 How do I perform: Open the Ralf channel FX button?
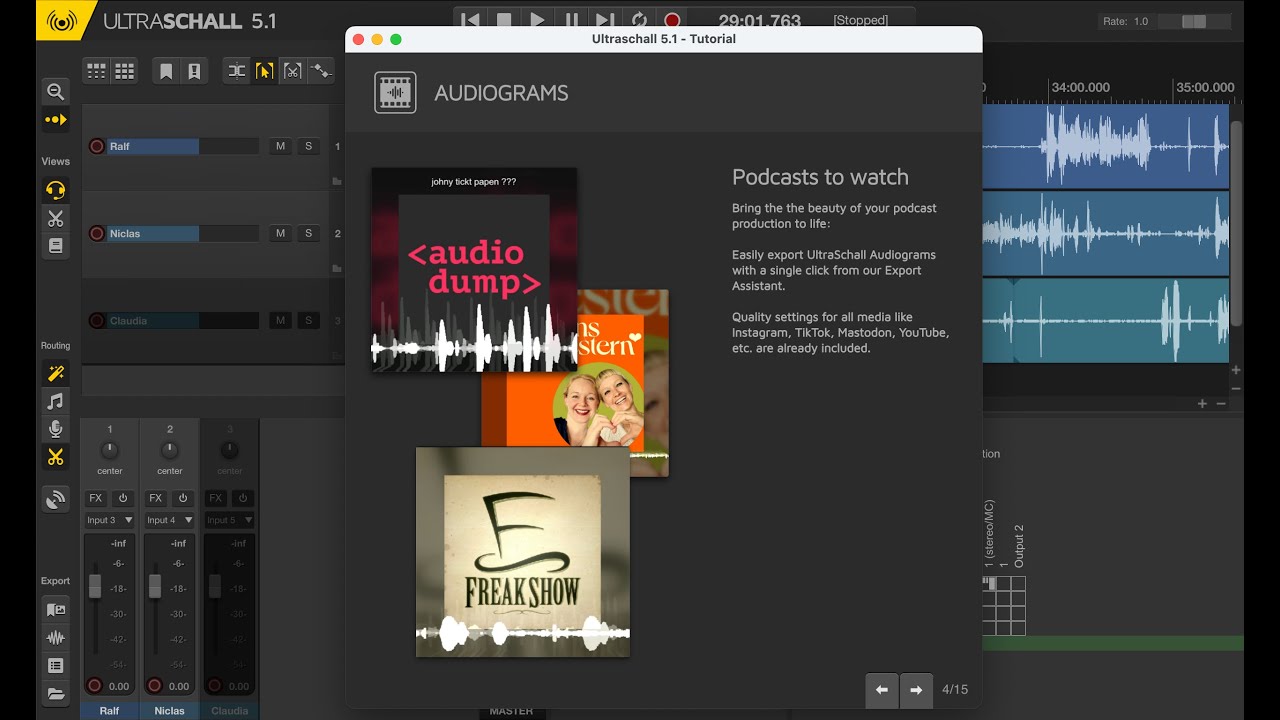[x=95, y=498]
